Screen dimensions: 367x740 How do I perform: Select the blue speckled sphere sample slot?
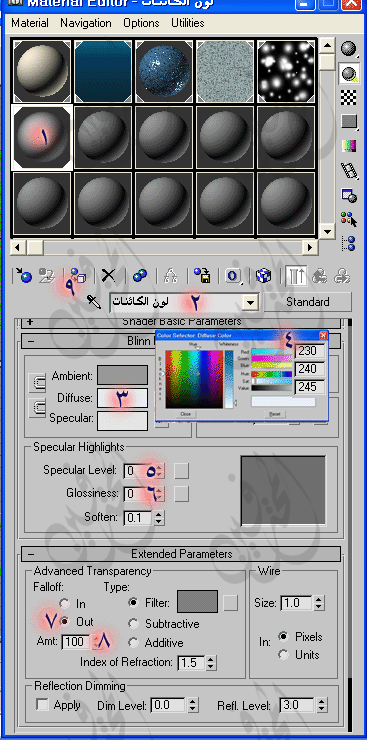(164, 71)
